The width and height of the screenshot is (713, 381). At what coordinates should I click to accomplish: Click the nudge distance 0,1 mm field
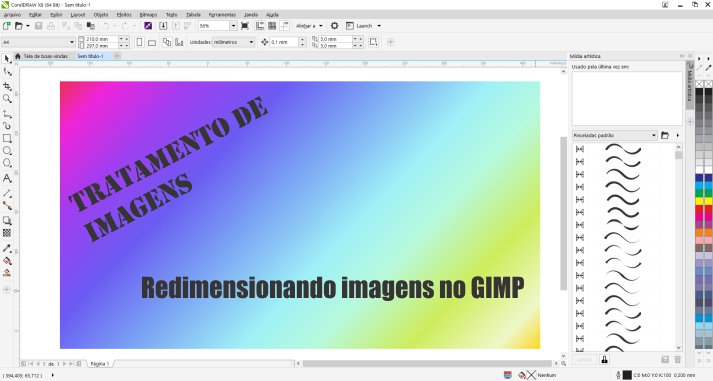tap(284, 42)
